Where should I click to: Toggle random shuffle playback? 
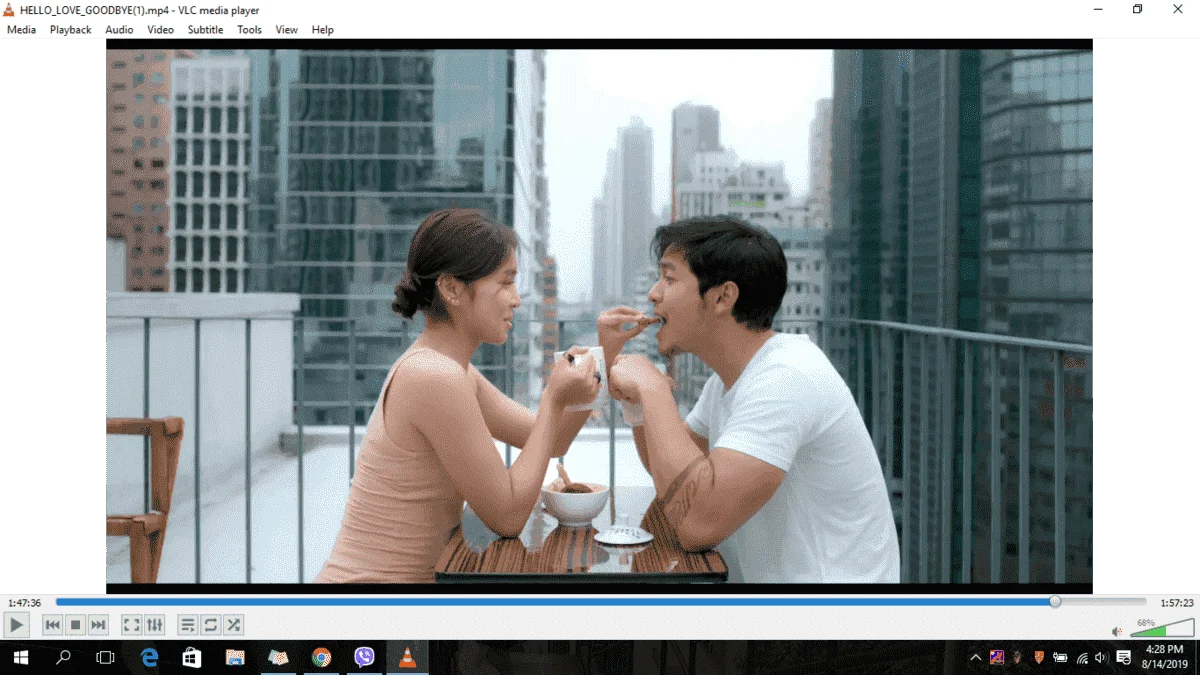point(233,625)
